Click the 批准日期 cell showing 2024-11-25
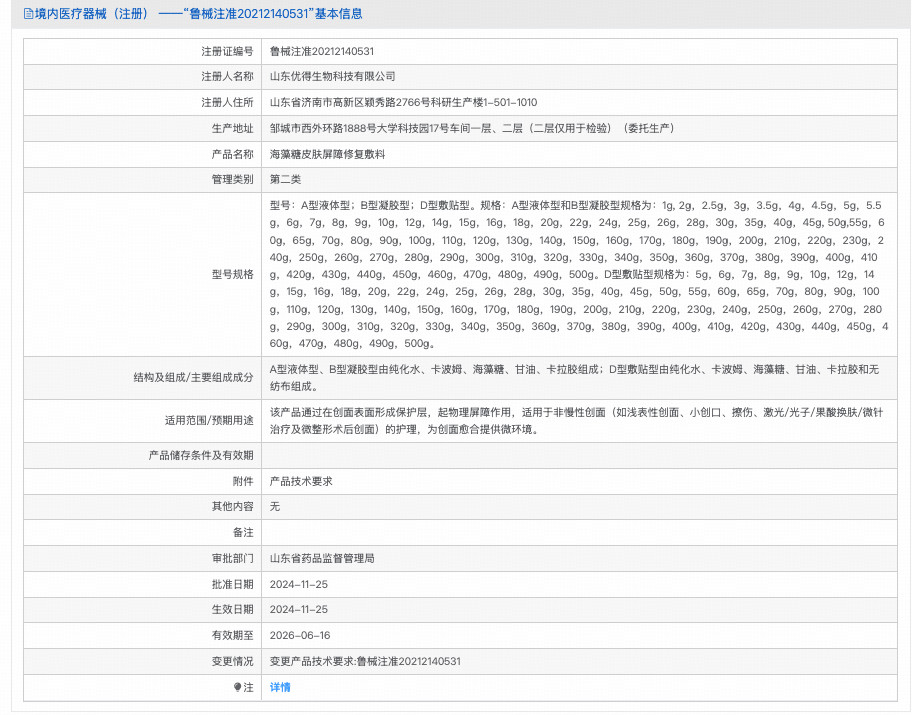Image resolution: width=912 pixels, height=715 pixels. pyautogui.click(x=298, y=581)
